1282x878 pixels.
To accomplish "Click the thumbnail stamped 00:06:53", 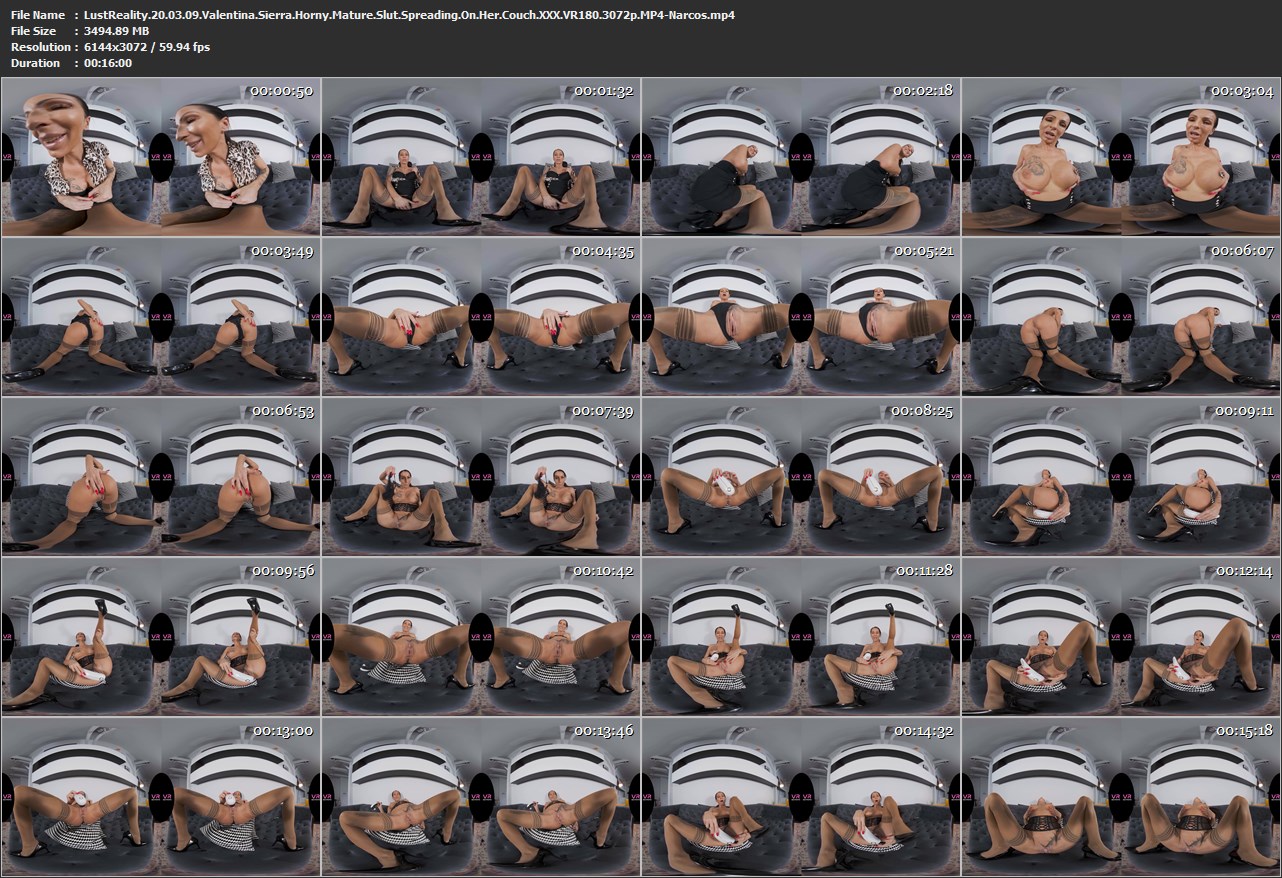I will coord(161,476).
